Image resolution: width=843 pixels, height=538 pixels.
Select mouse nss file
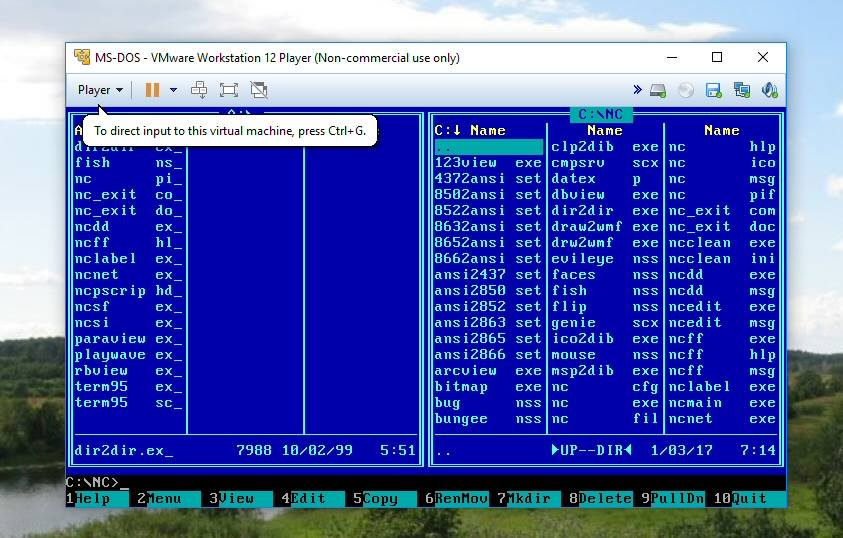pos(605,355)
